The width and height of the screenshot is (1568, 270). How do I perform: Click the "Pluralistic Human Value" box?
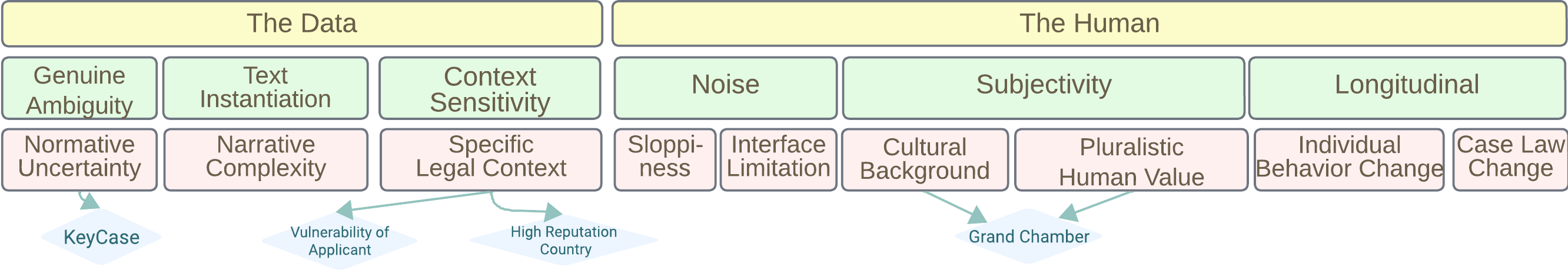(1131, 159)
